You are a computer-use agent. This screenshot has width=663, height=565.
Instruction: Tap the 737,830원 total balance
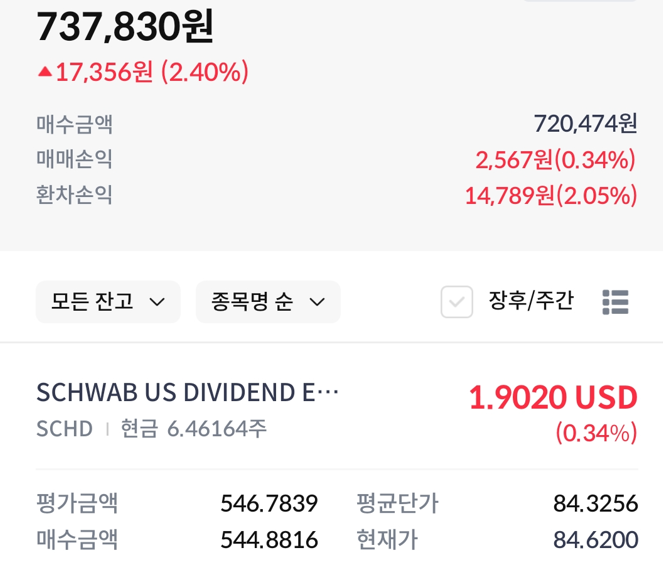(x=125, y=27)
